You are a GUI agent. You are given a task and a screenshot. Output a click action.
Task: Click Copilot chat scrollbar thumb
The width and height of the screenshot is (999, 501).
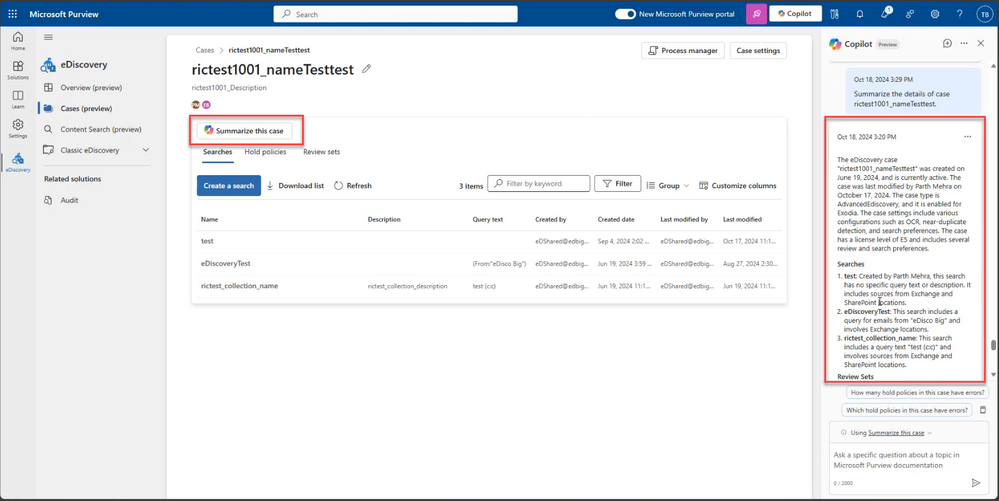click(x=993, y=345)
